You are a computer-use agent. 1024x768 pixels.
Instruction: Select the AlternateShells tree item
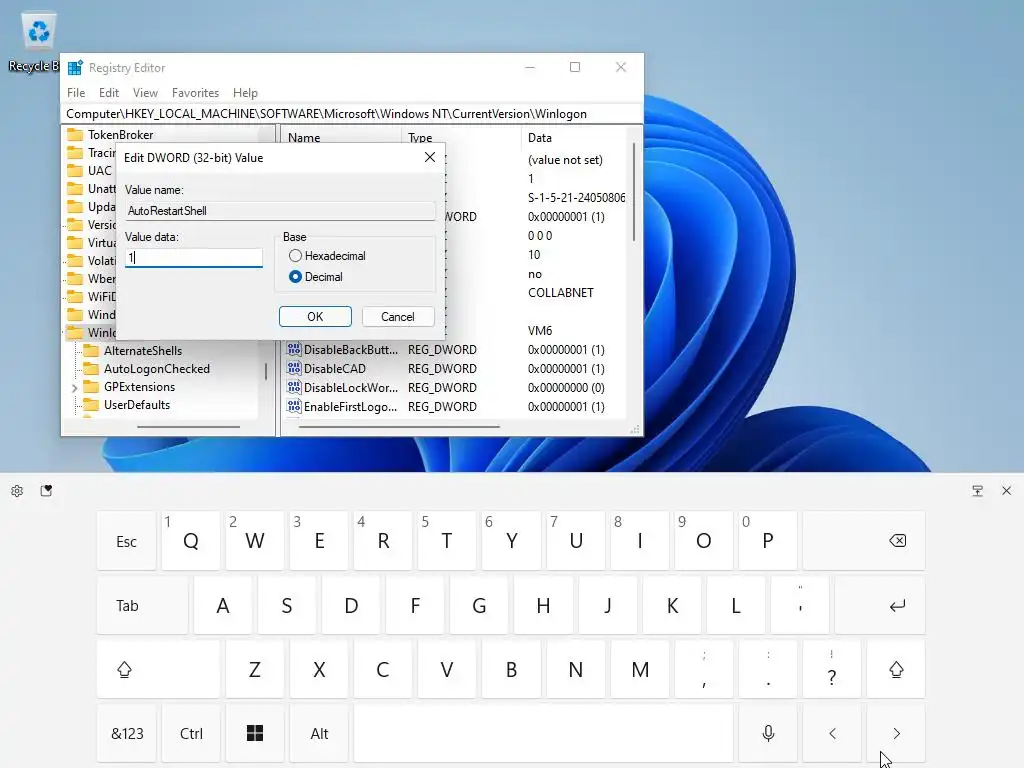coord(143,351)
